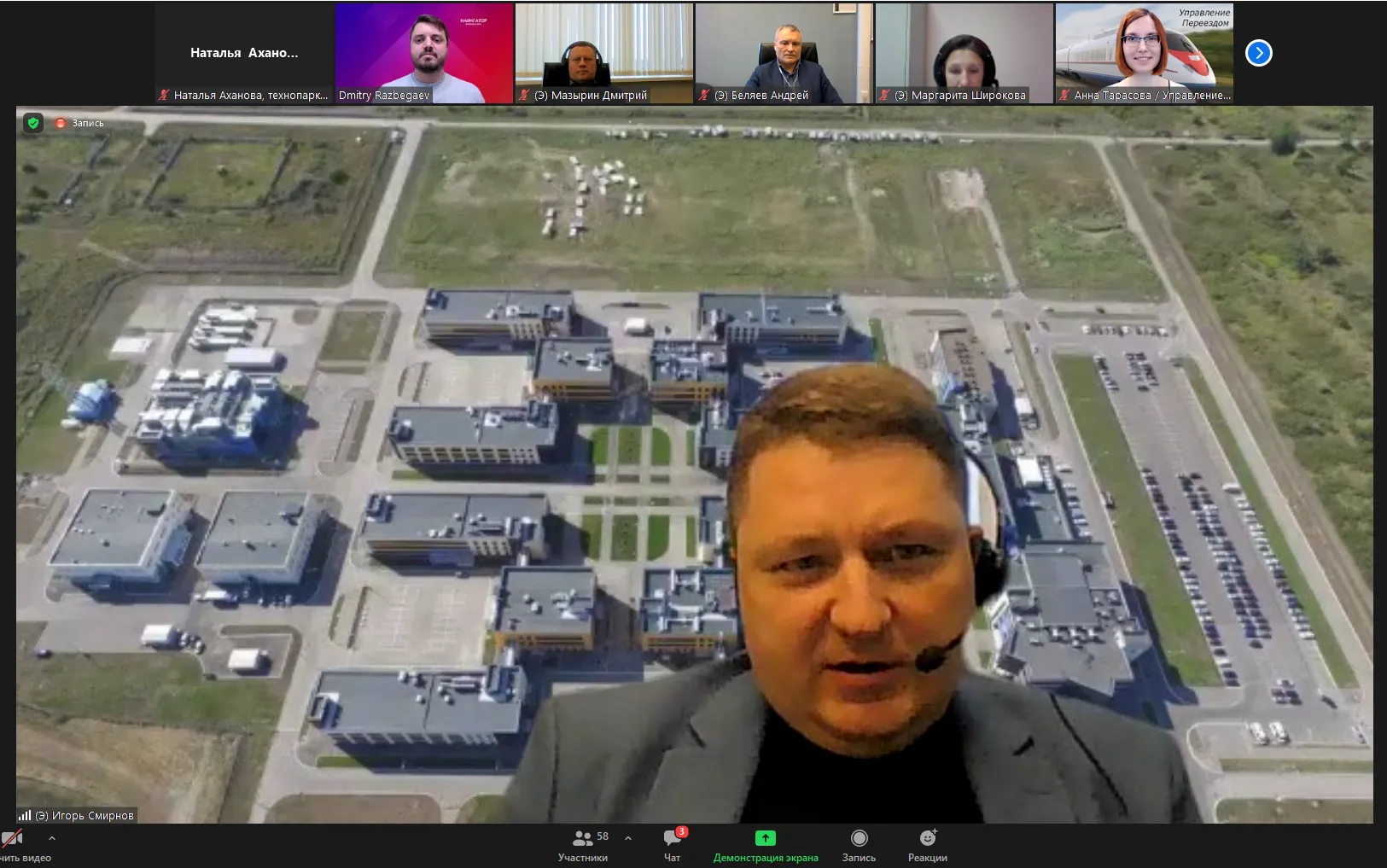
Task: Expand the video settings caret
Action: pyautogui.click(x=52, y=838)
